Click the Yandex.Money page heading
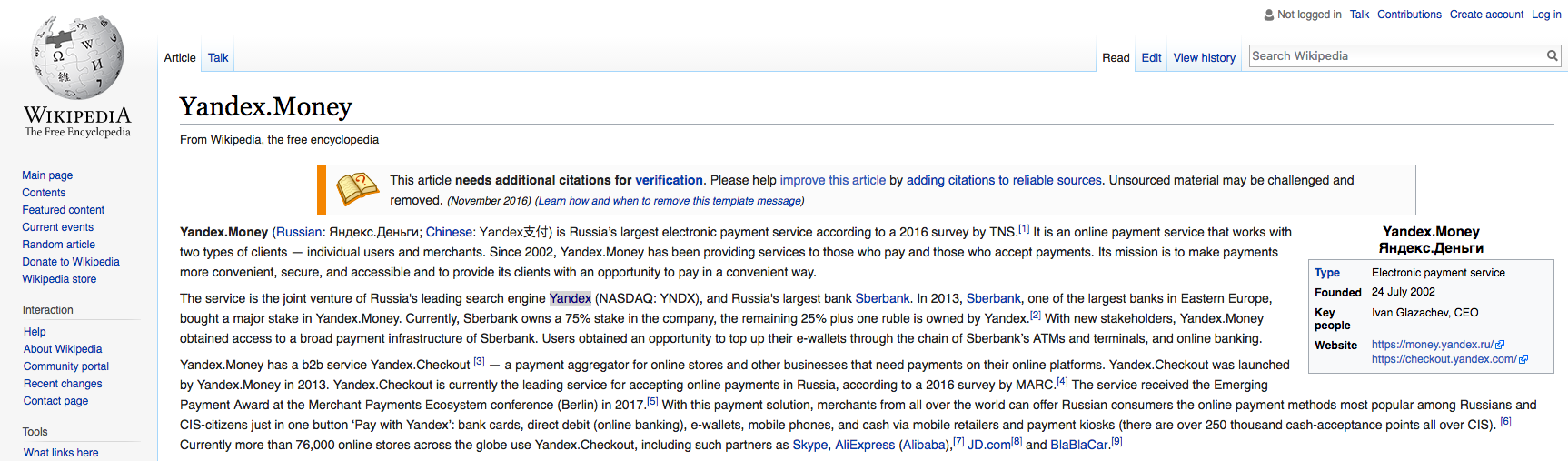 (x=265, y=106)
